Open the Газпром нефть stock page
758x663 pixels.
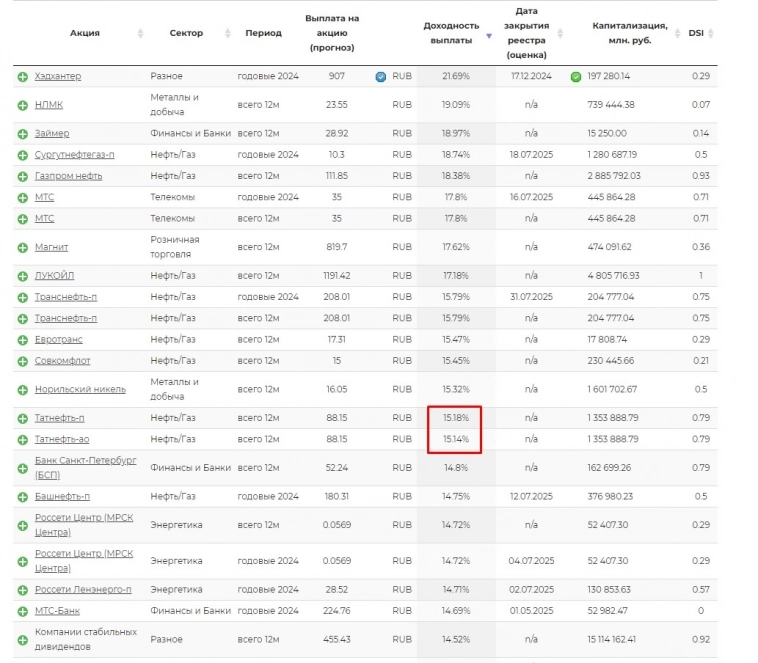coord(66,175)
